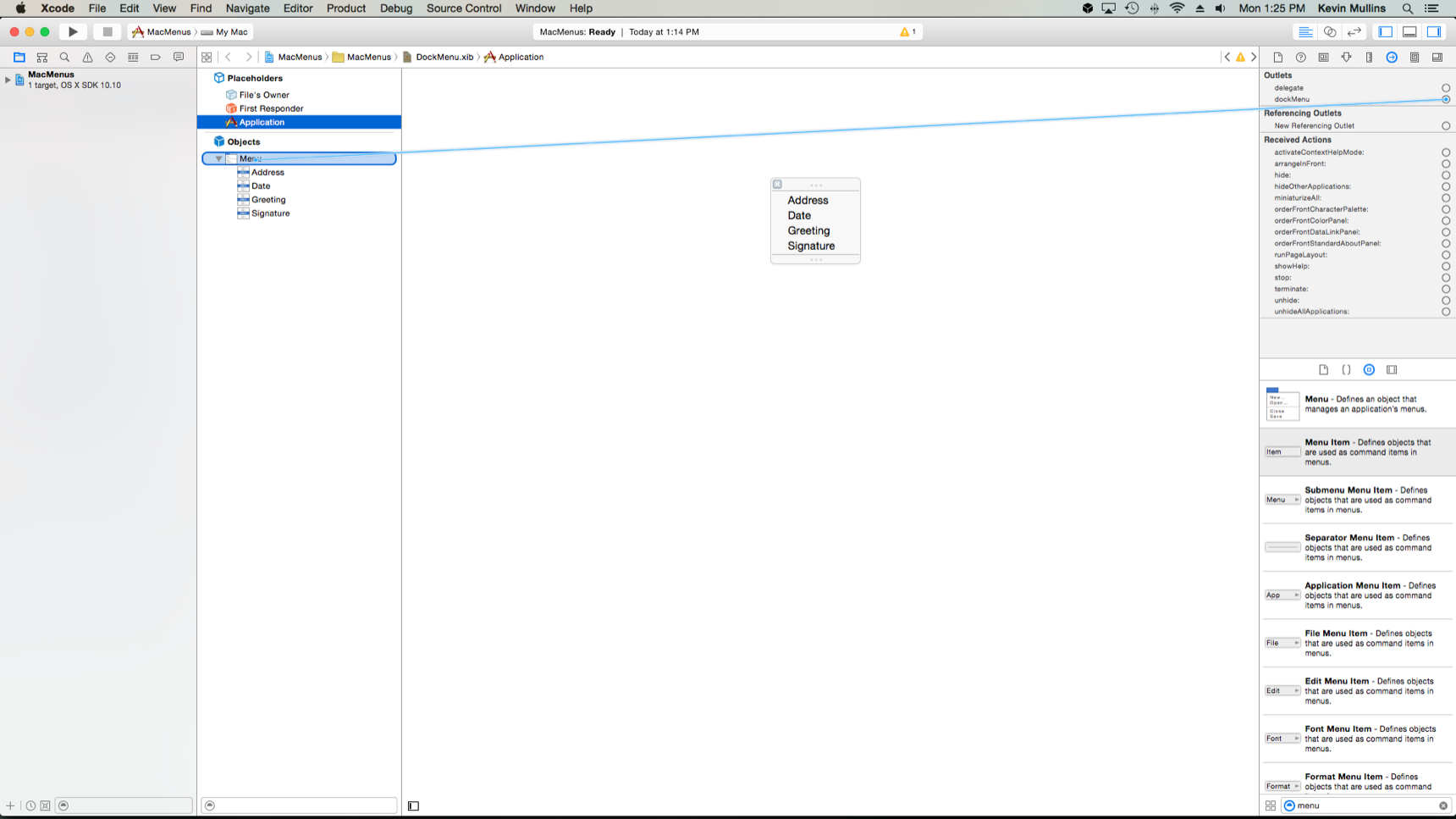Open the related items grid menu

[207, 58]
